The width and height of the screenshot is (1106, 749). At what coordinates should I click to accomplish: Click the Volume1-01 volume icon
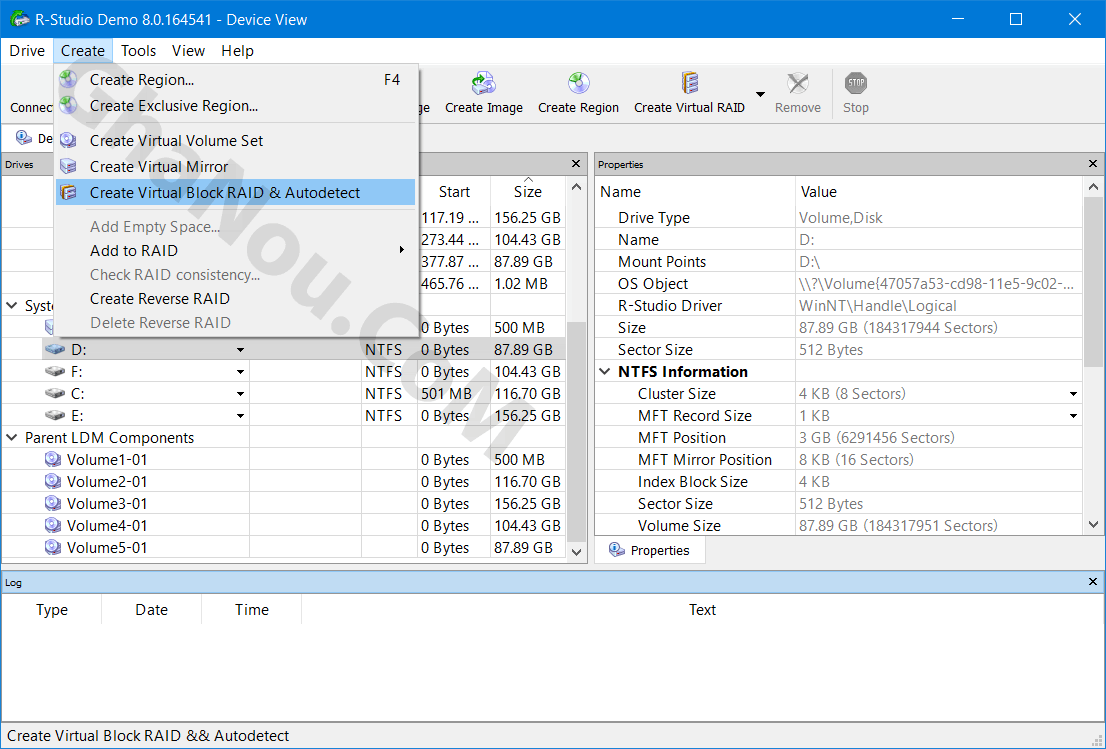[x=53, y=460]
